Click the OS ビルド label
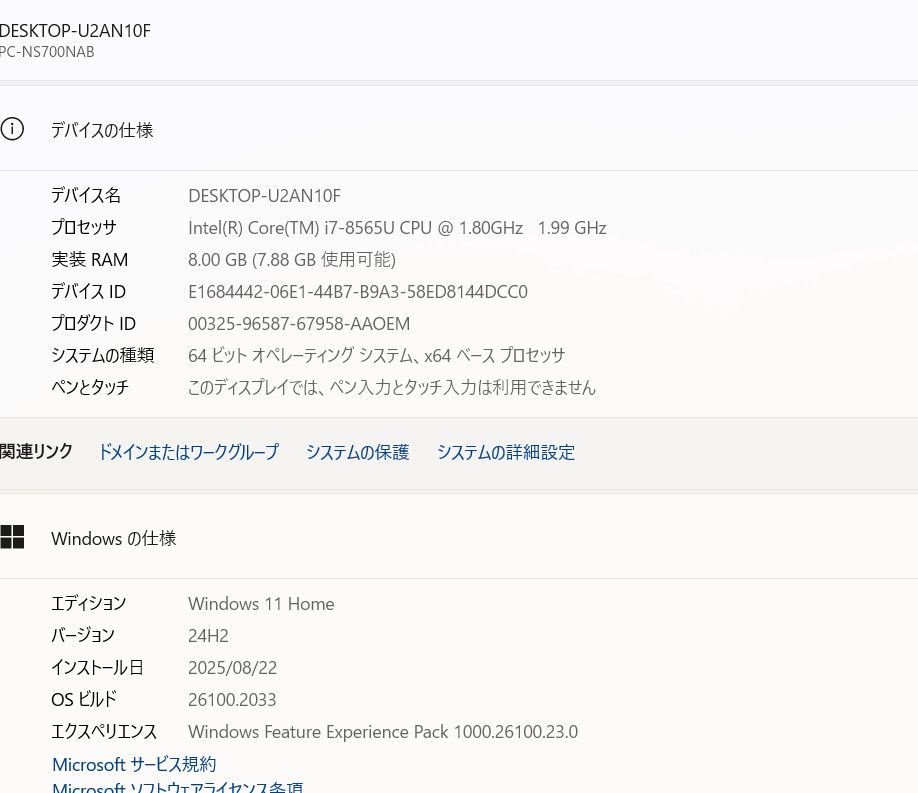The image size is (918, 793). [84, 699]
